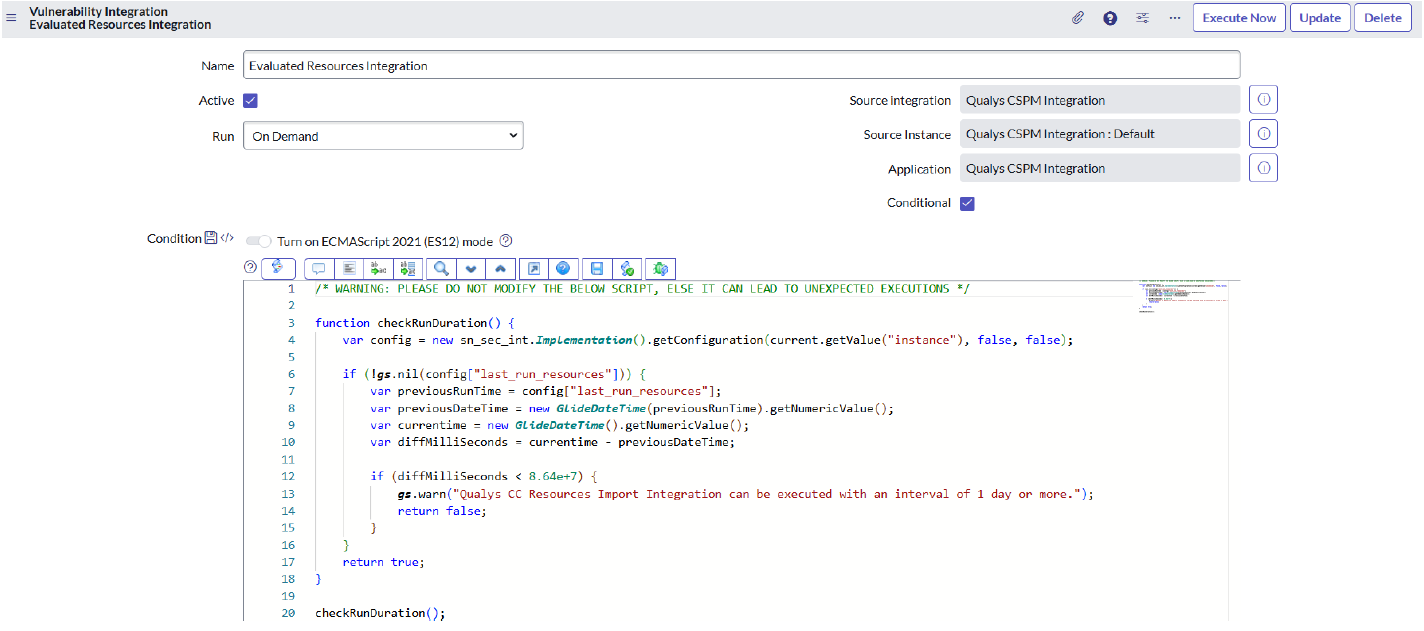The height and width of the screenshot is (631, 1424).
Task: Click the script debugger bug icon
Action: point(660,268)
